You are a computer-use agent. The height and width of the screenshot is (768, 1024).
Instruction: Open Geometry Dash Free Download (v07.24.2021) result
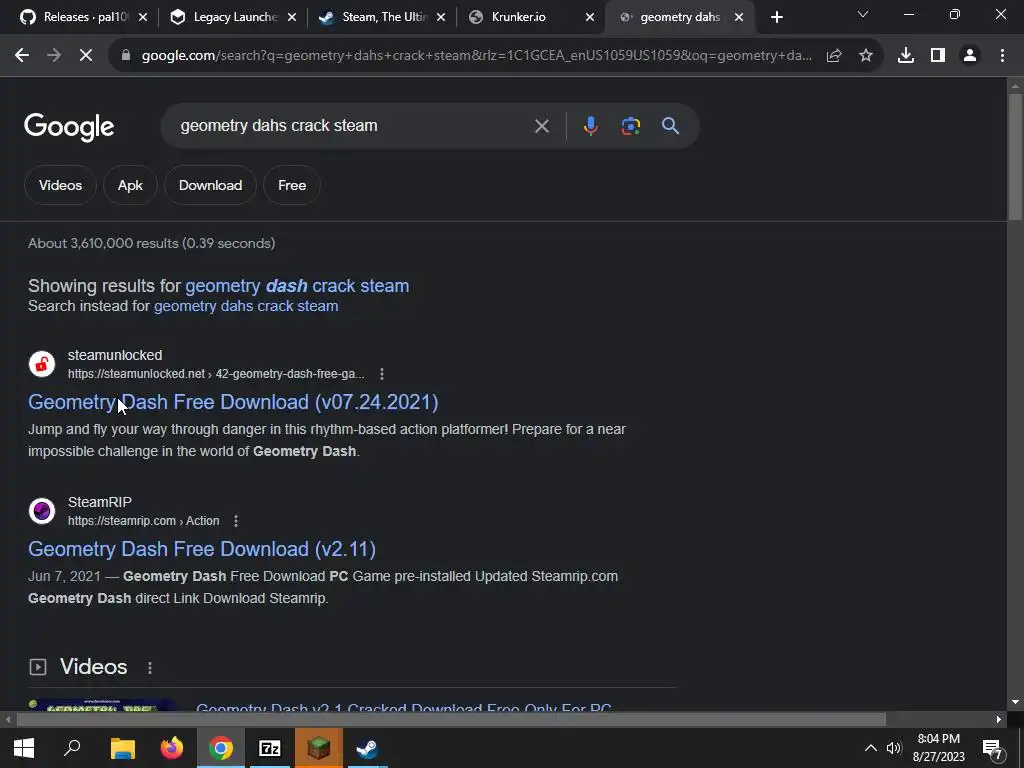(233, 402)
